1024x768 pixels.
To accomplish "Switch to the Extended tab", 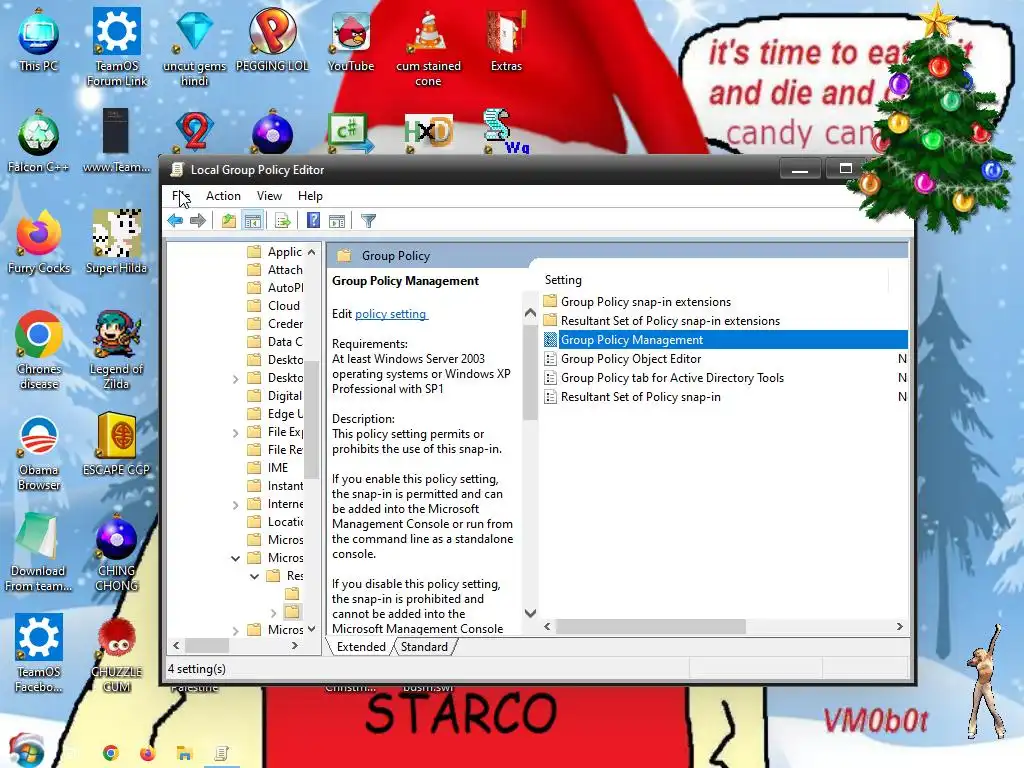I will tap(360, 647).
